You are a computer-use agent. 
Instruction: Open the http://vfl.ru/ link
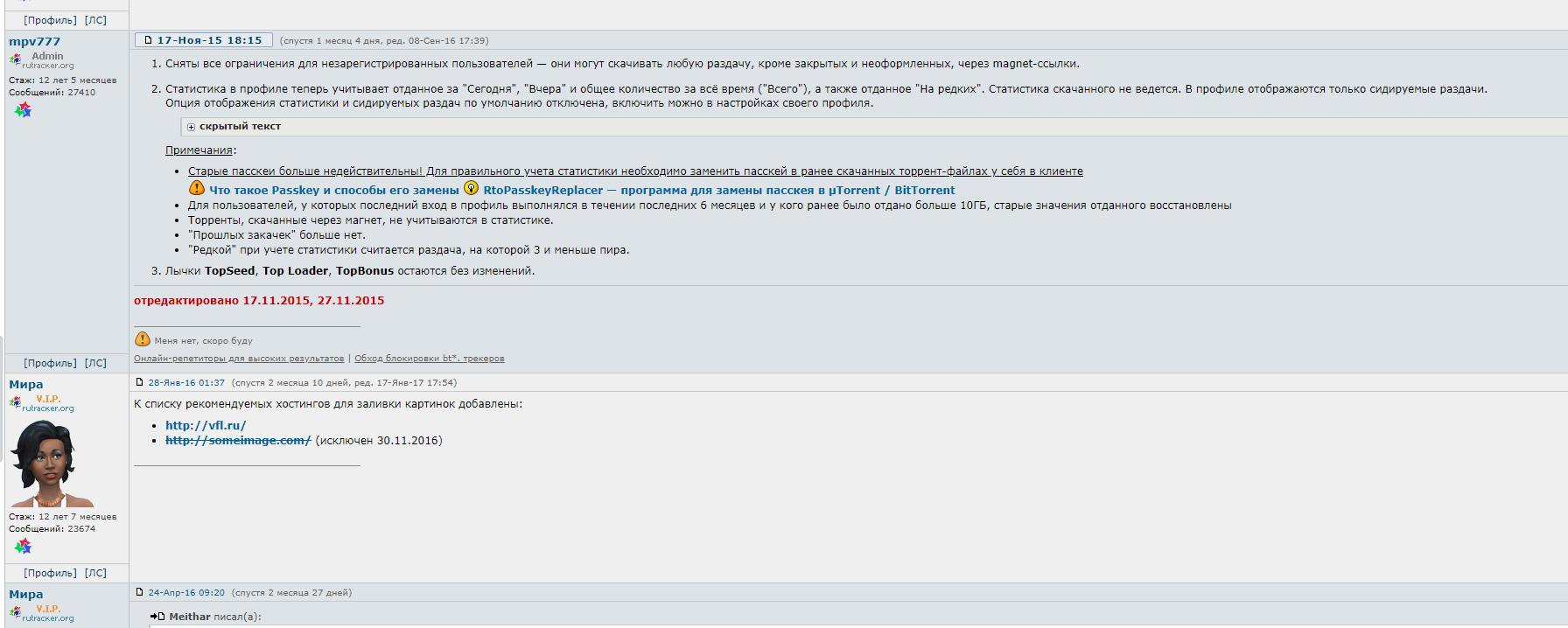[x=206, y=426]
